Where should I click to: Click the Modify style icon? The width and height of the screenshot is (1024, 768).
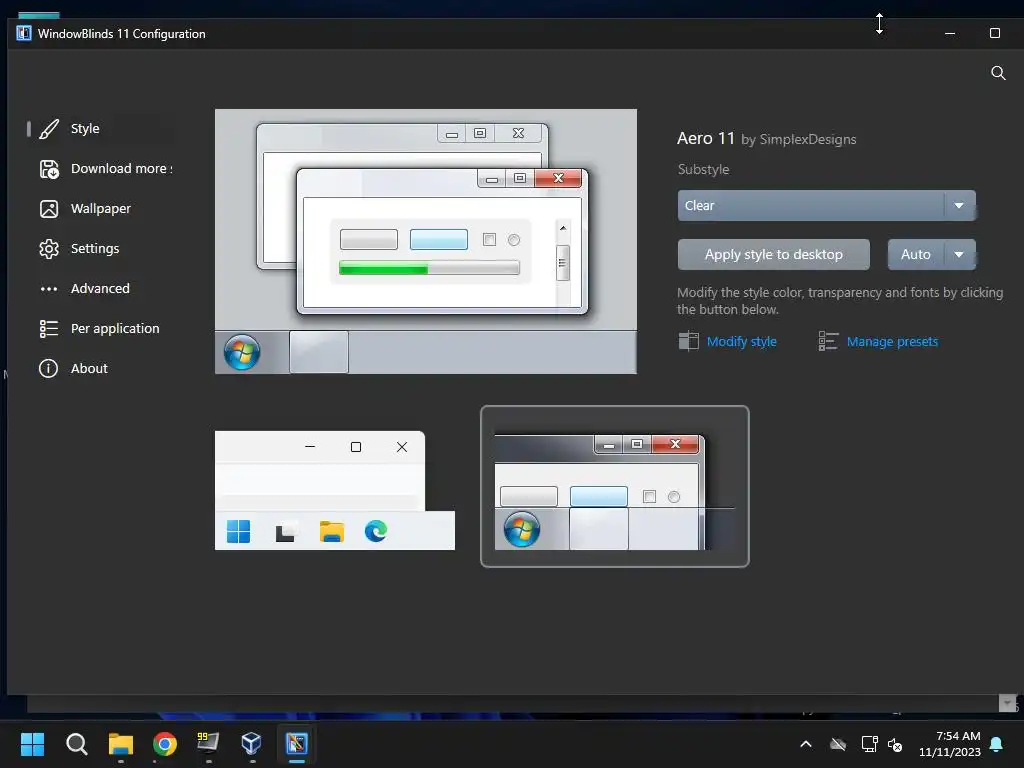coord(688,341)
